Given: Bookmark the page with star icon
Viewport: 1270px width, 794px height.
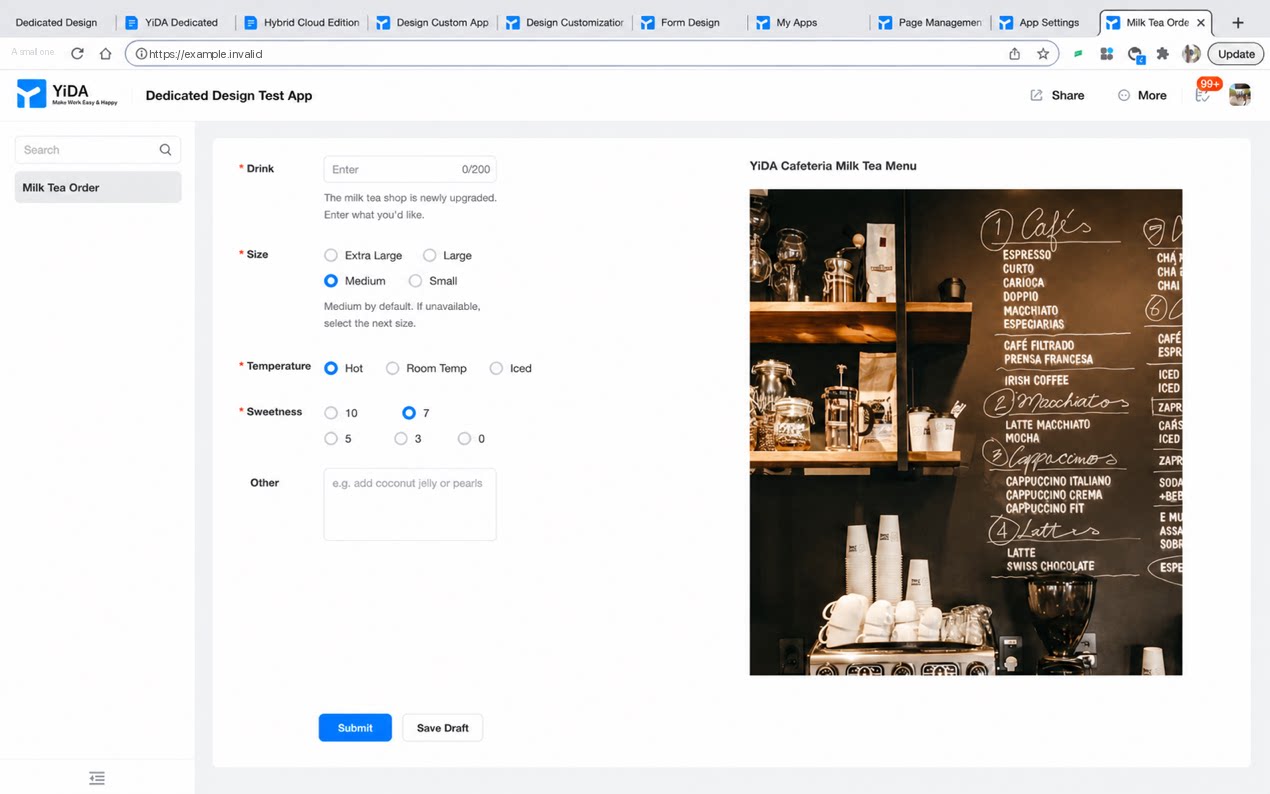Looking at the screenshot, I should [1043, 54].
